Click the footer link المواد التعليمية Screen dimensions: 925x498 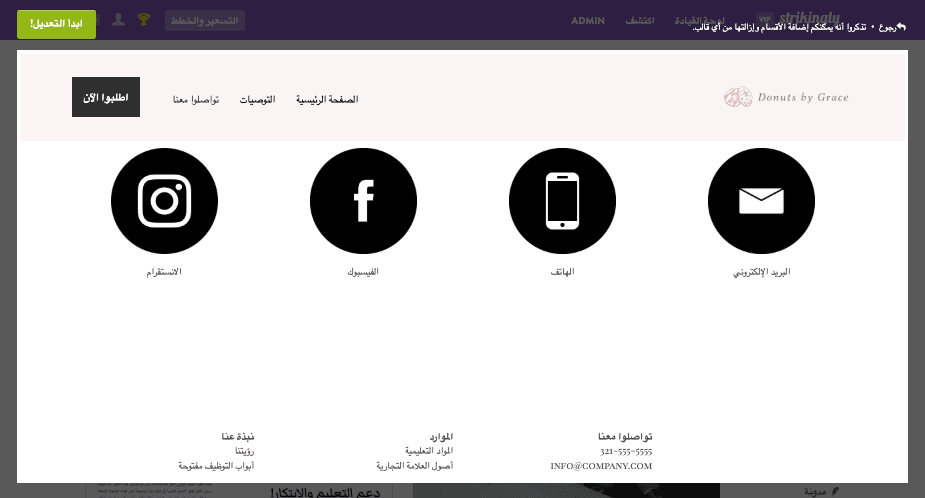pyautogui.click(x=429, y=451)
